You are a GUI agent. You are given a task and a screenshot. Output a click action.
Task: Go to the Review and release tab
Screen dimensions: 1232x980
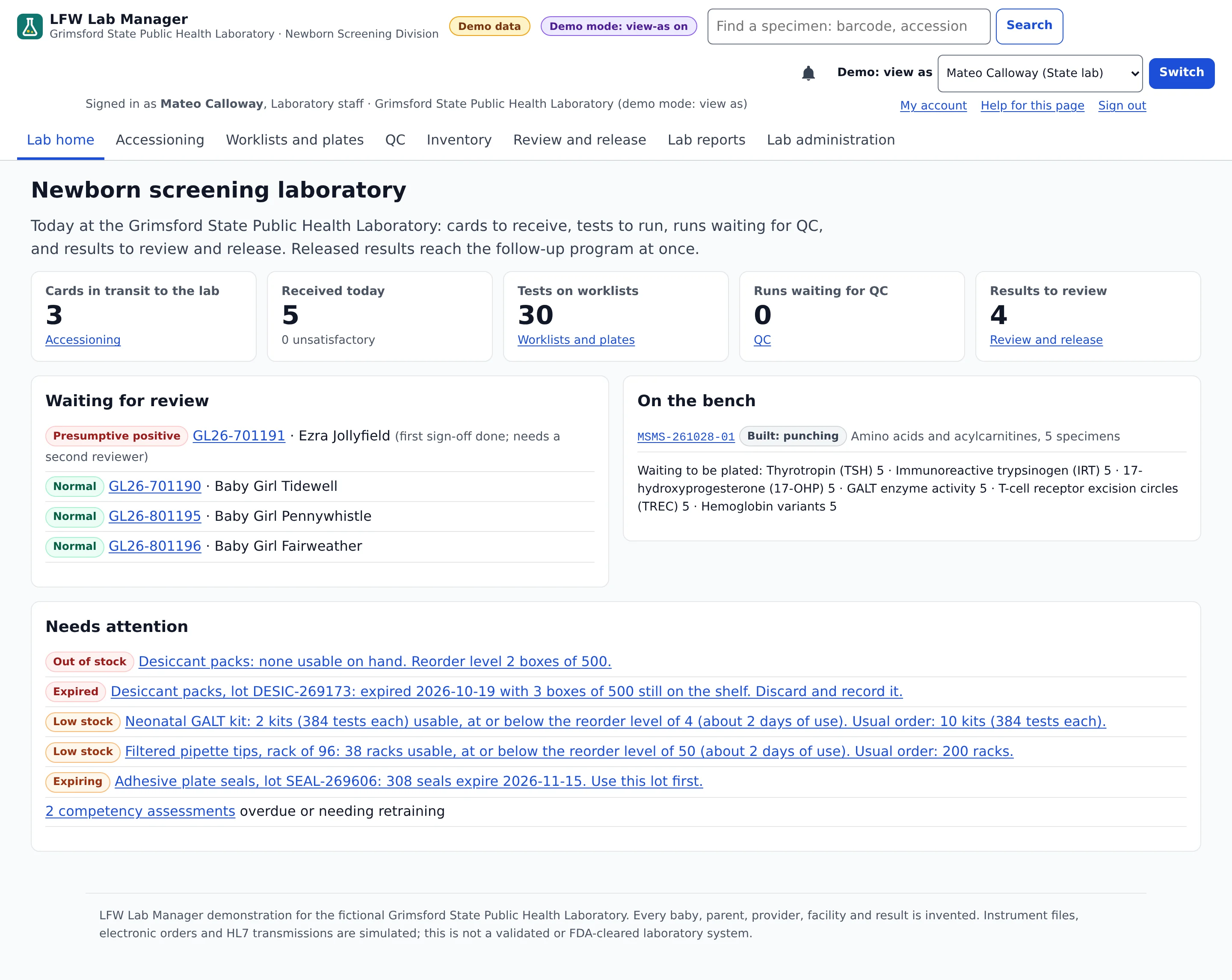click(580, 140)
